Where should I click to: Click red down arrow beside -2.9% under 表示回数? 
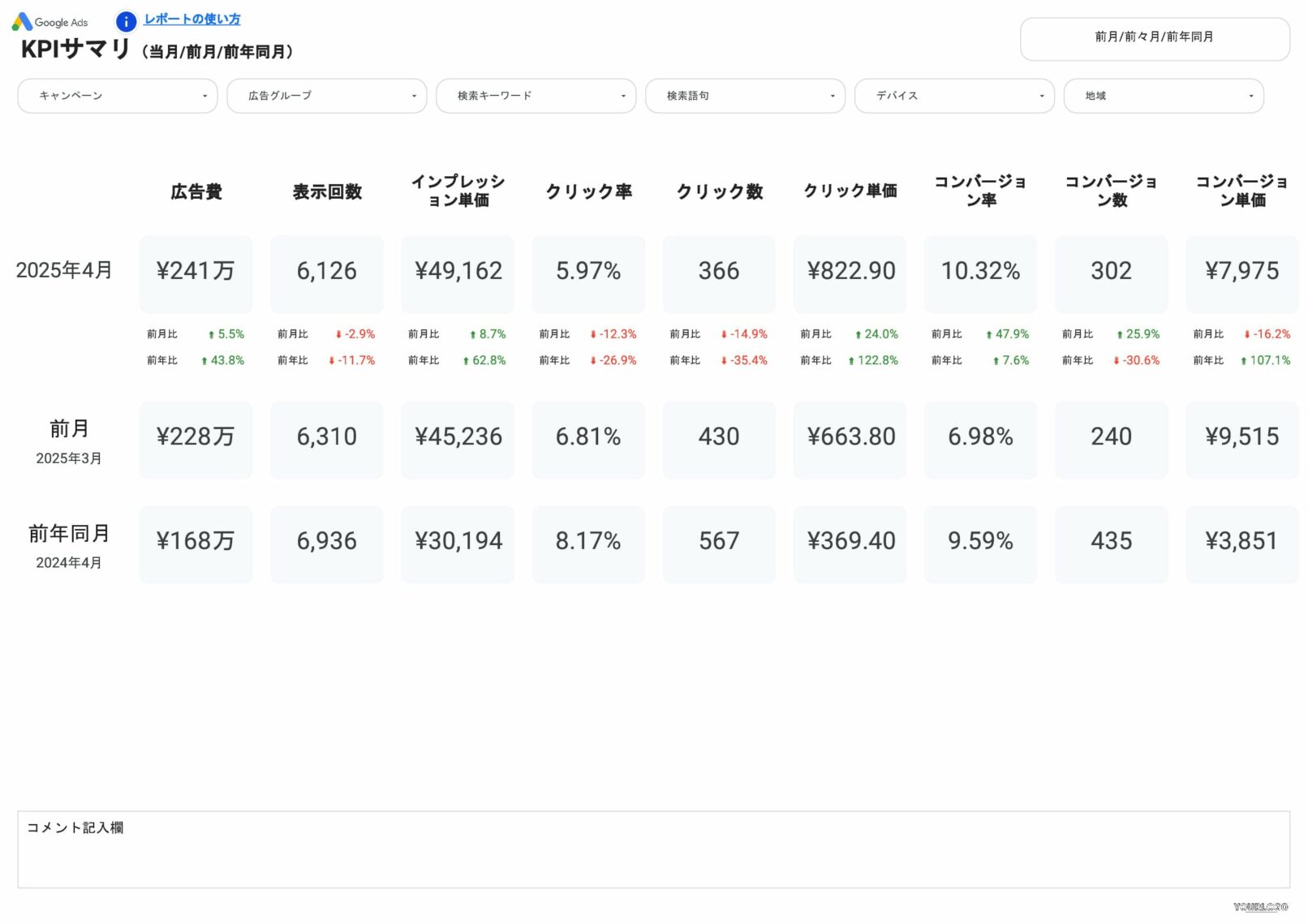[x=338, y=335]
